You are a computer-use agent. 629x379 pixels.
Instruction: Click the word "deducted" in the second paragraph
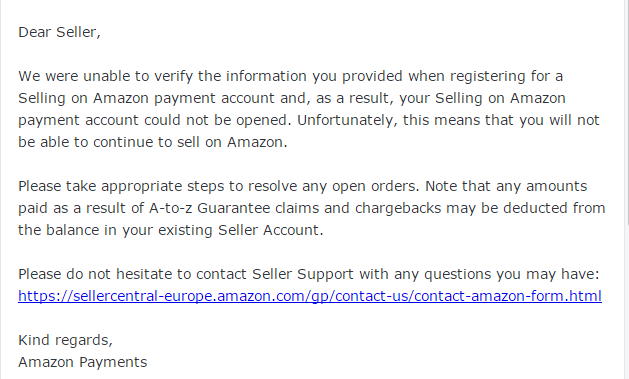pos(535,208)
